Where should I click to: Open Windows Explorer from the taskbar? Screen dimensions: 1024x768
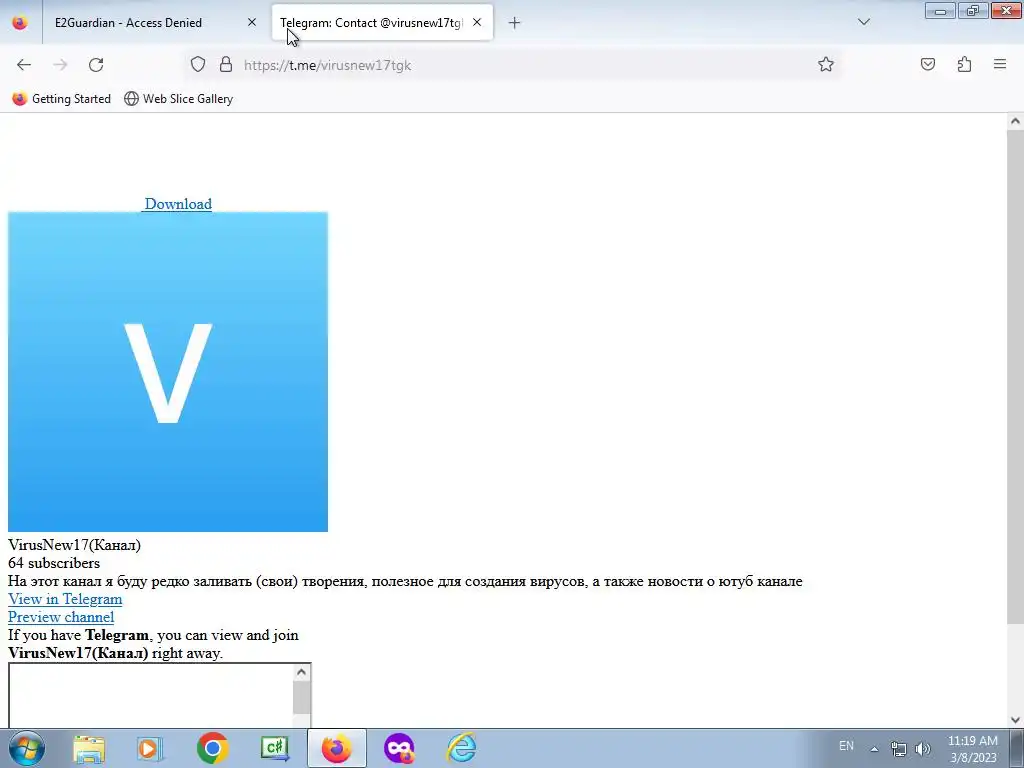point(89,748)
